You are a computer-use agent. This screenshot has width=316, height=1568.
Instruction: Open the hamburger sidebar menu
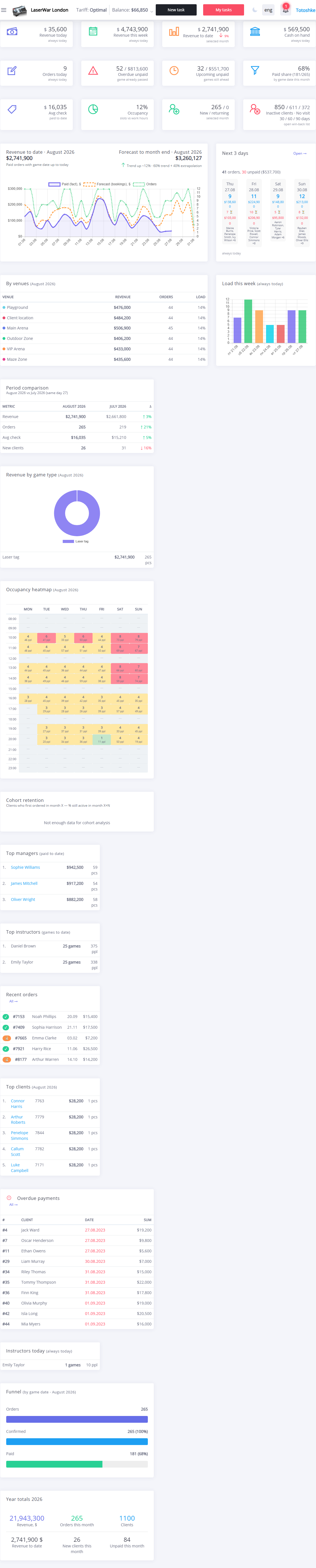click(4, 10)
